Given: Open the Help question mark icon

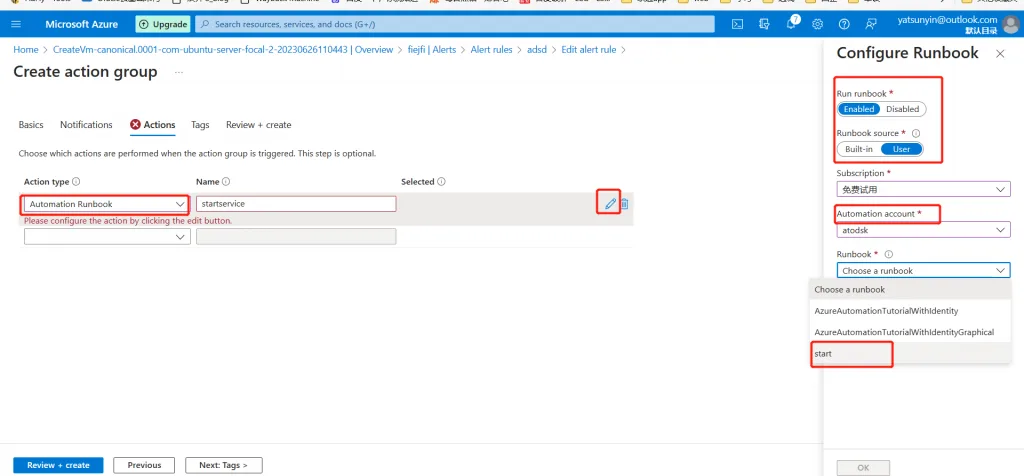Looking at the screenshot, I should 844,24.
